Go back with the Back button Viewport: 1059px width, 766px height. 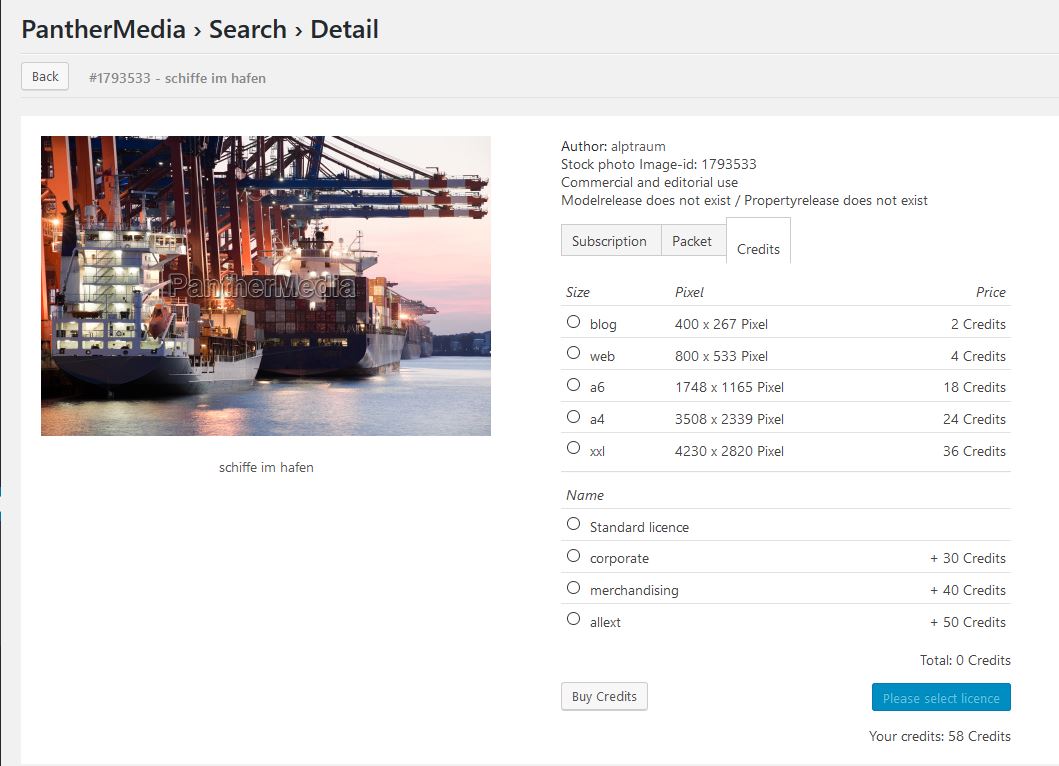click(45, 76)
